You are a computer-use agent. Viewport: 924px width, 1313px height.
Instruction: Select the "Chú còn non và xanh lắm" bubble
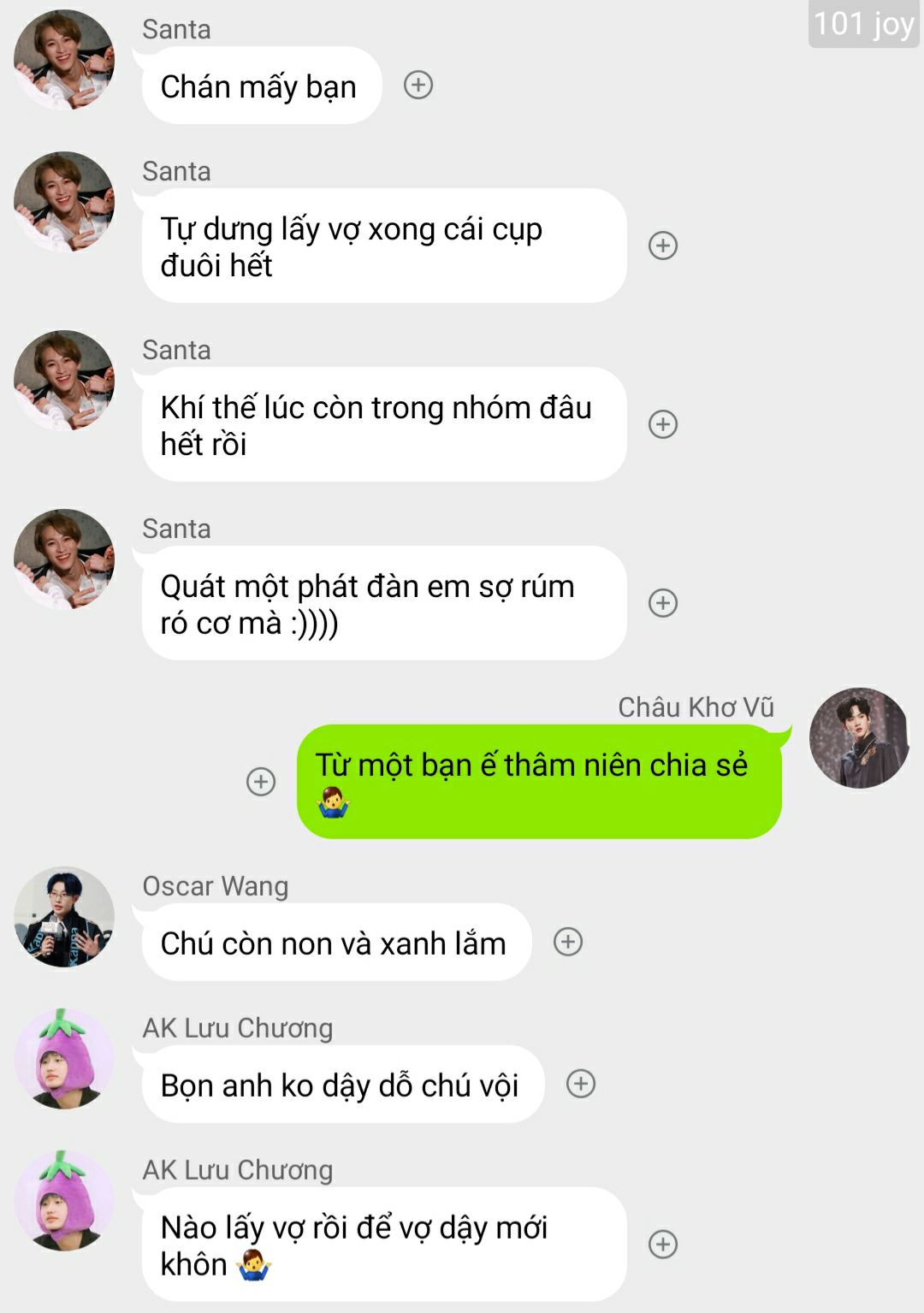click(x=337, y=943)
